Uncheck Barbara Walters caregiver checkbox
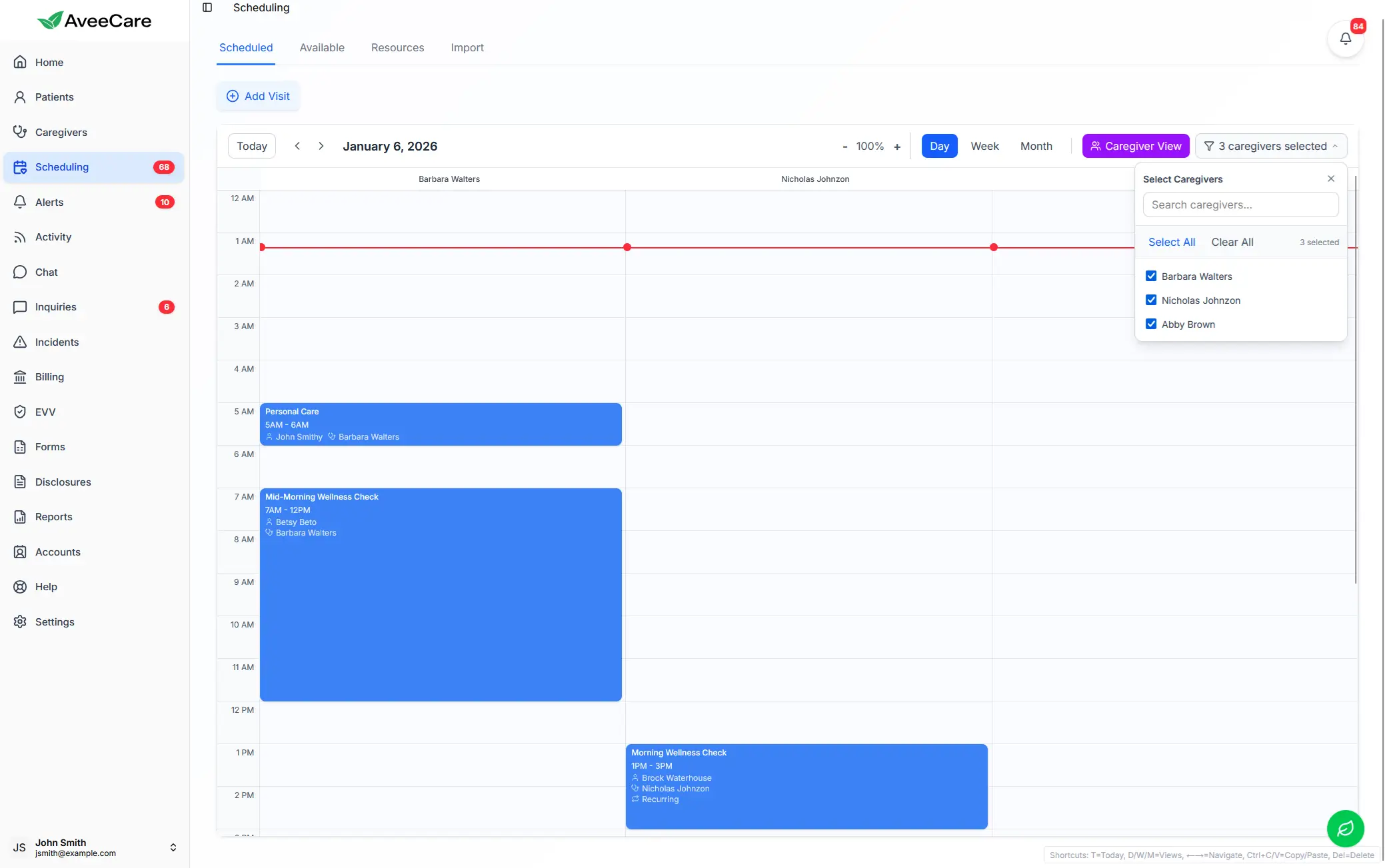This screenshot has width=1385, height=868. pyautogui.click(x=1151, y=276)
